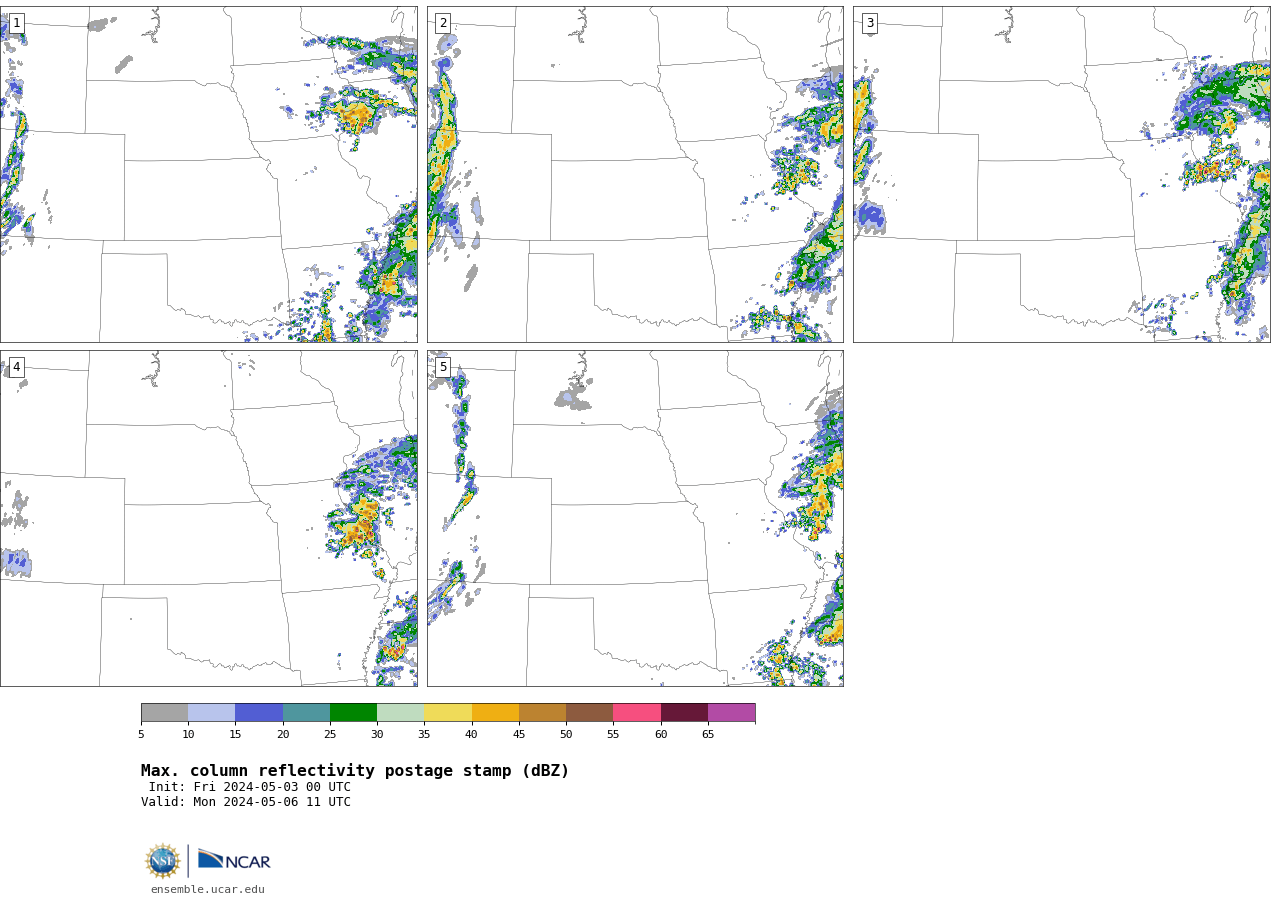Click the gray 5-10 dBZ swatch
Viewport: 1280px width, 901px height.
pyautogui.click(x=164, y=713)
